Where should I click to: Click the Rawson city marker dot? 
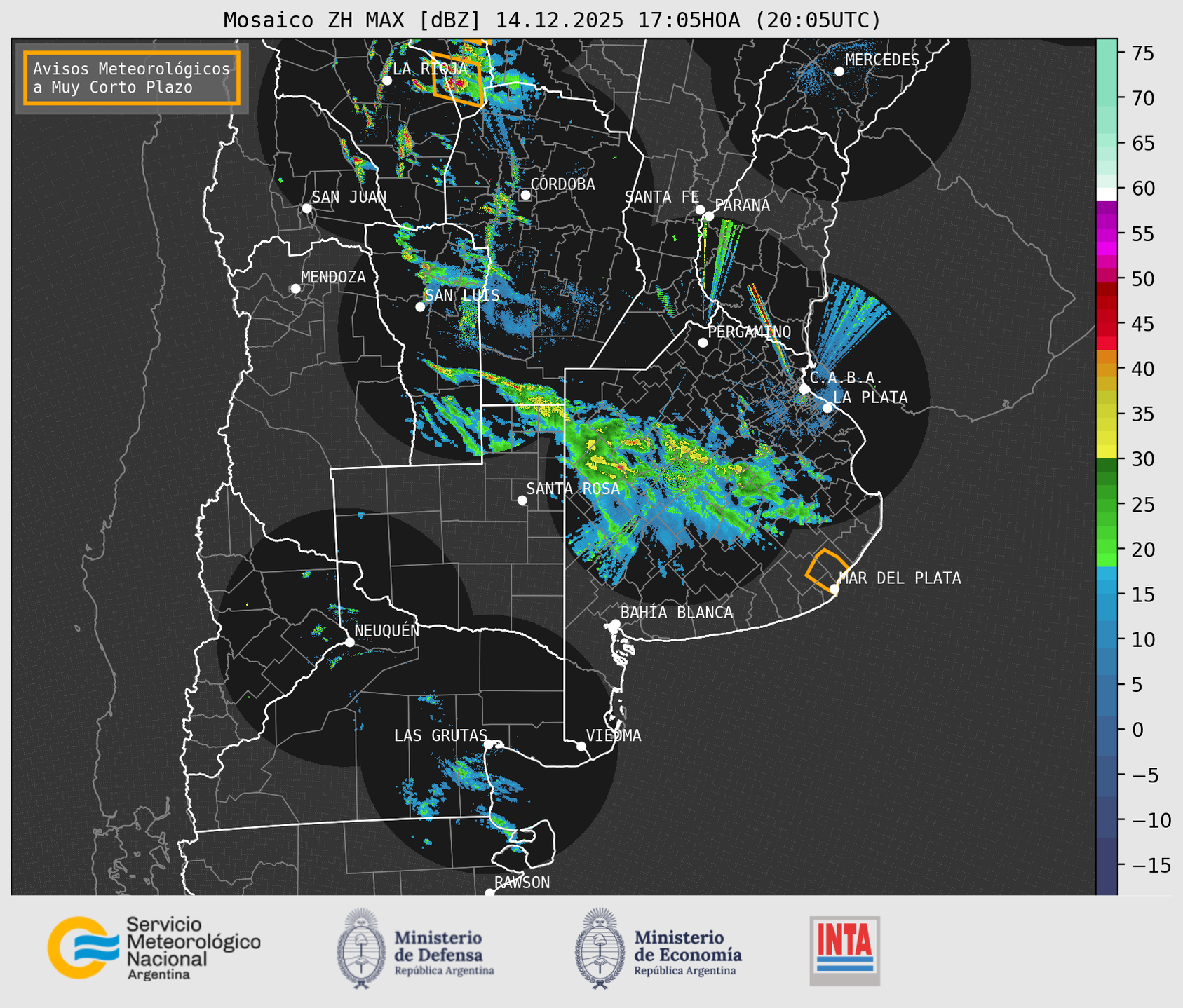pos(489,892)
